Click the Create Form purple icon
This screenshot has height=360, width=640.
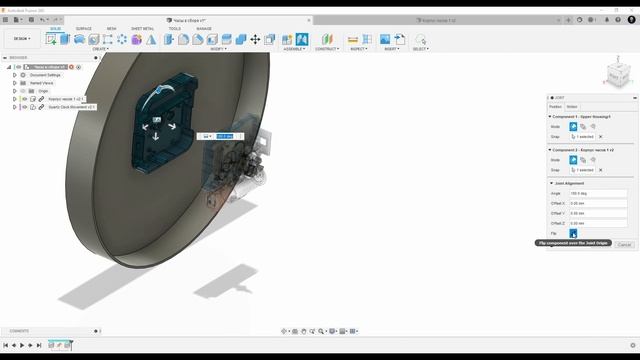[x=136, y=39]
